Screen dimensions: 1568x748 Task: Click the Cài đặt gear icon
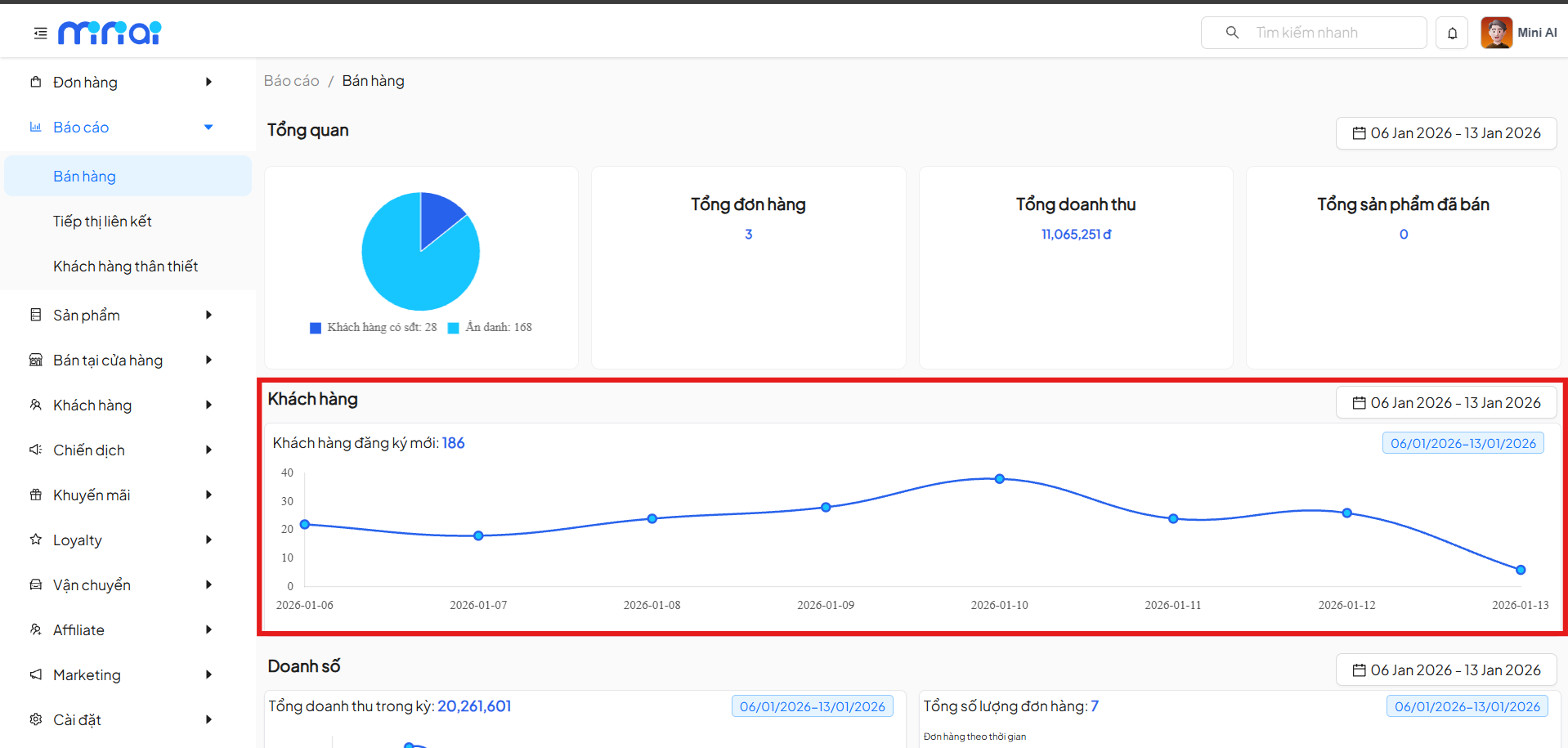click(x=36, y=719)
